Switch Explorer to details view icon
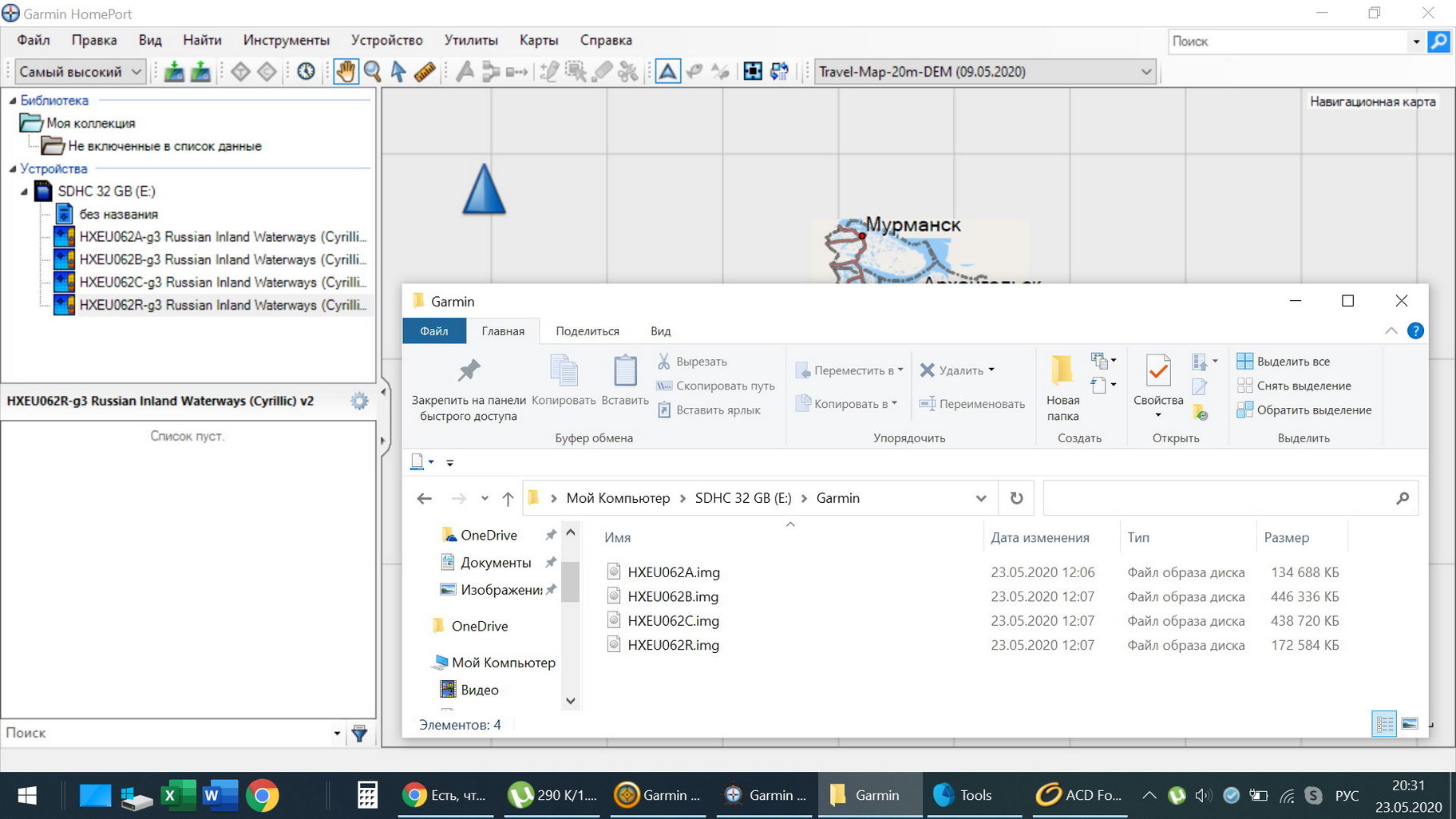 tap(1384, 724)
